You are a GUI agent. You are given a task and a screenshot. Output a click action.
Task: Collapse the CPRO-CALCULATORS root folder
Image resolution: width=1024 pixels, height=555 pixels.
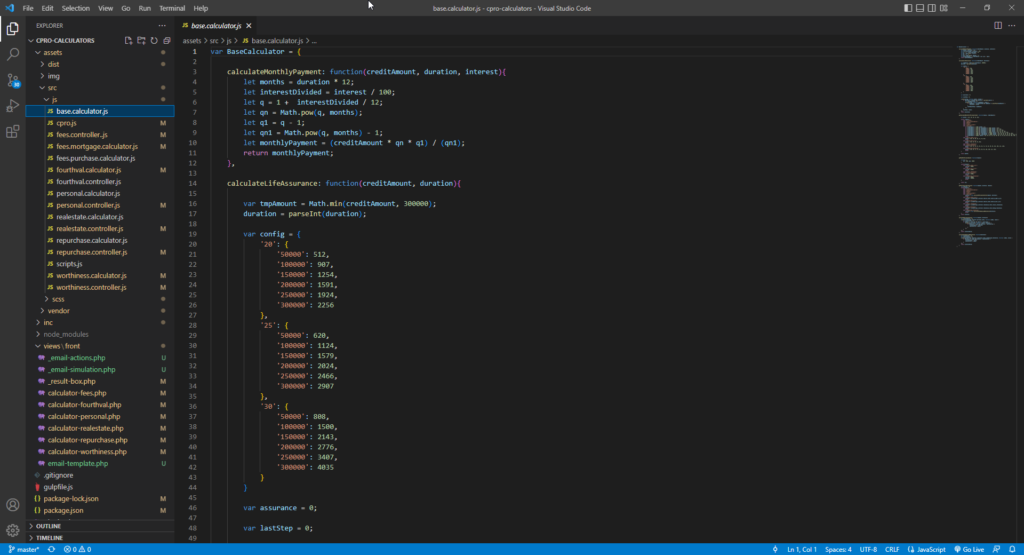coord(31,40)
